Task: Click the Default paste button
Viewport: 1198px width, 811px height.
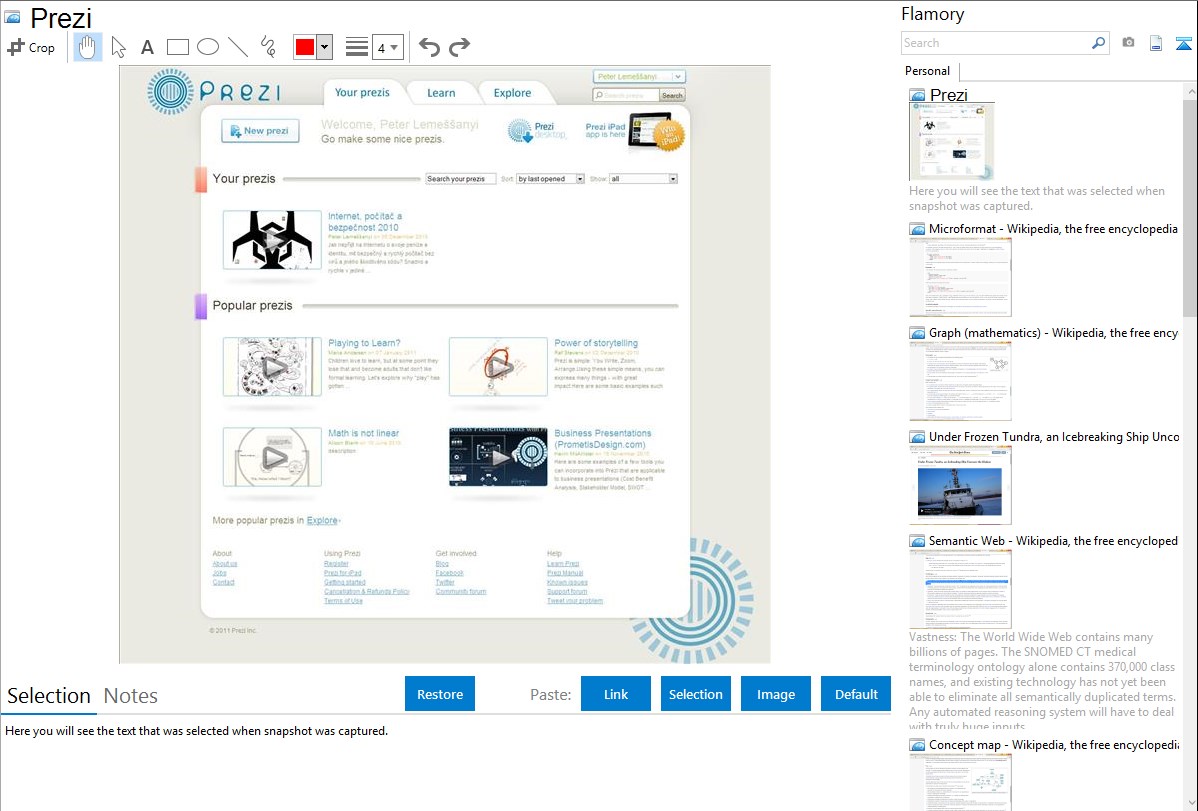Action: pos(856,694)
